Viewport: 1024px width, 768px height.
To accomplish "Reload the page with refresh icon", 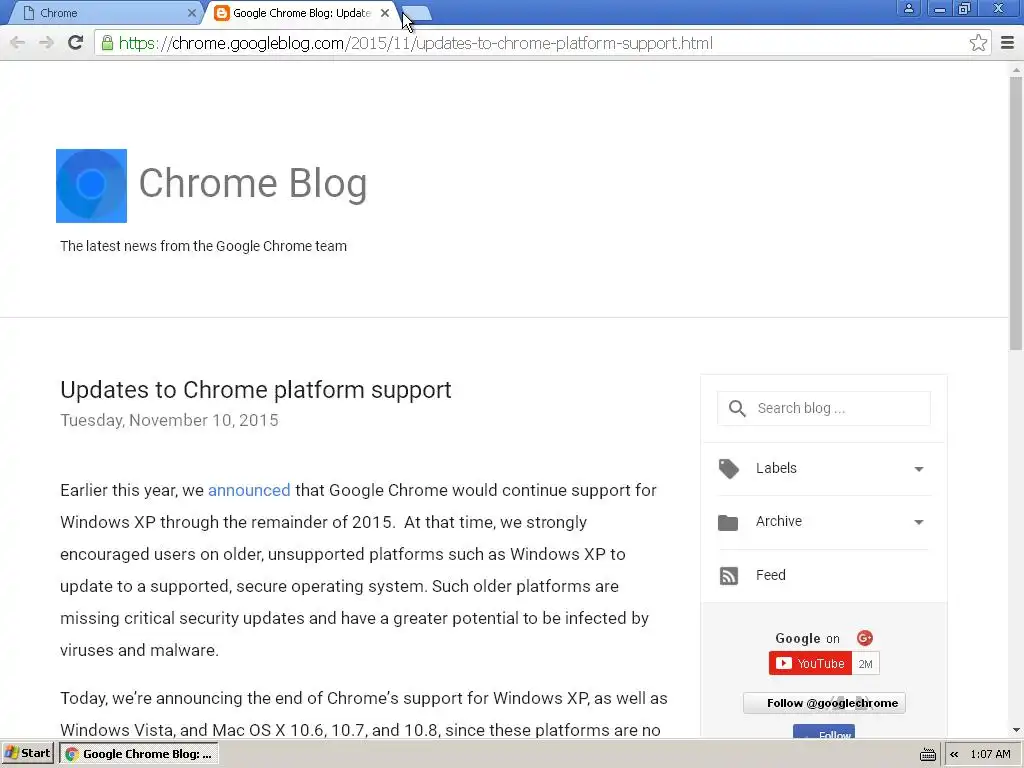I will point(76,43).
